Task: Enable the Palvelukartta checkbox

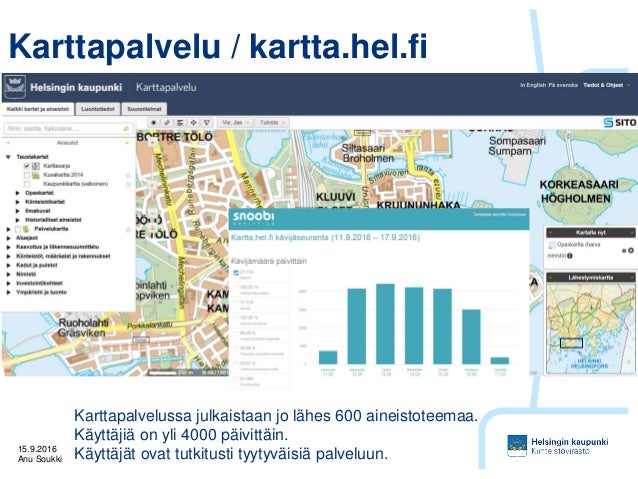Action: [x=17, y=229]
